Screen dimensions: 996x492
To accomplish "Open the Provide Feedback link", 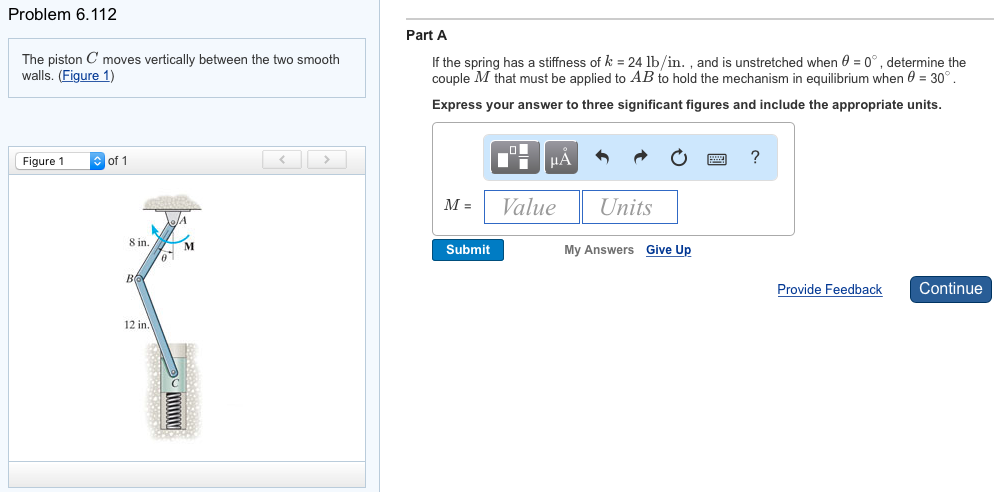I will pyautogui.click(x=829, y=290).
